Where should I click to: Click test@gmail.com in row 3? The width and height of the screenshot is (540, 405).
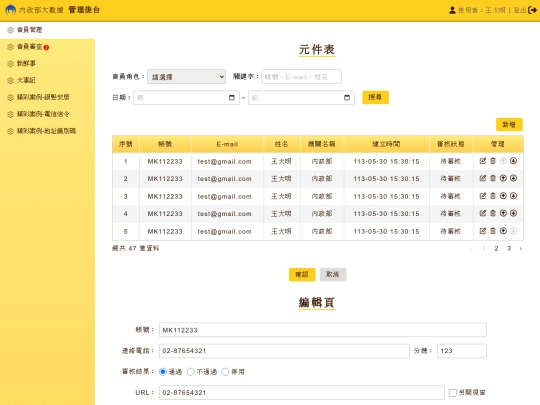point(225,196)
